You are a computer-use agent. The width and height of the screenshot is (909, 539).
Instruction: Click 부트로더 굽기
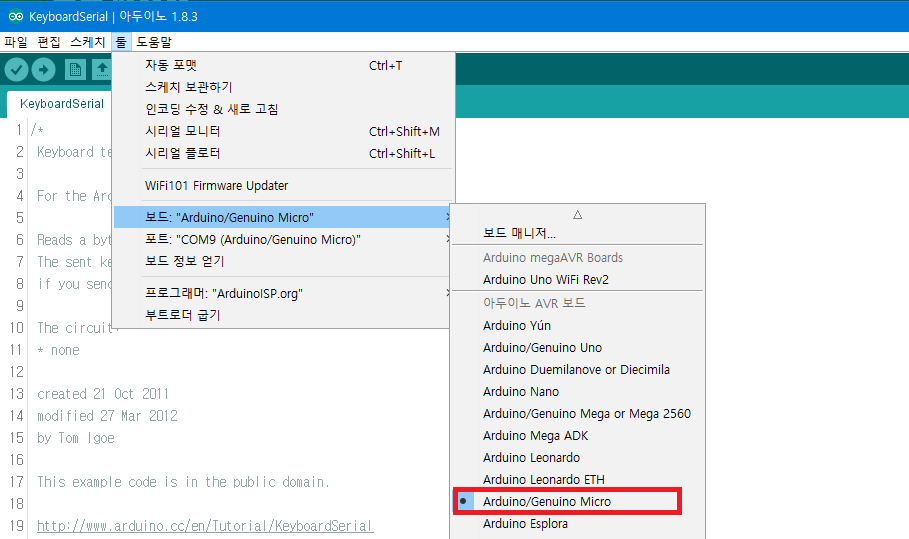(283, 315)
